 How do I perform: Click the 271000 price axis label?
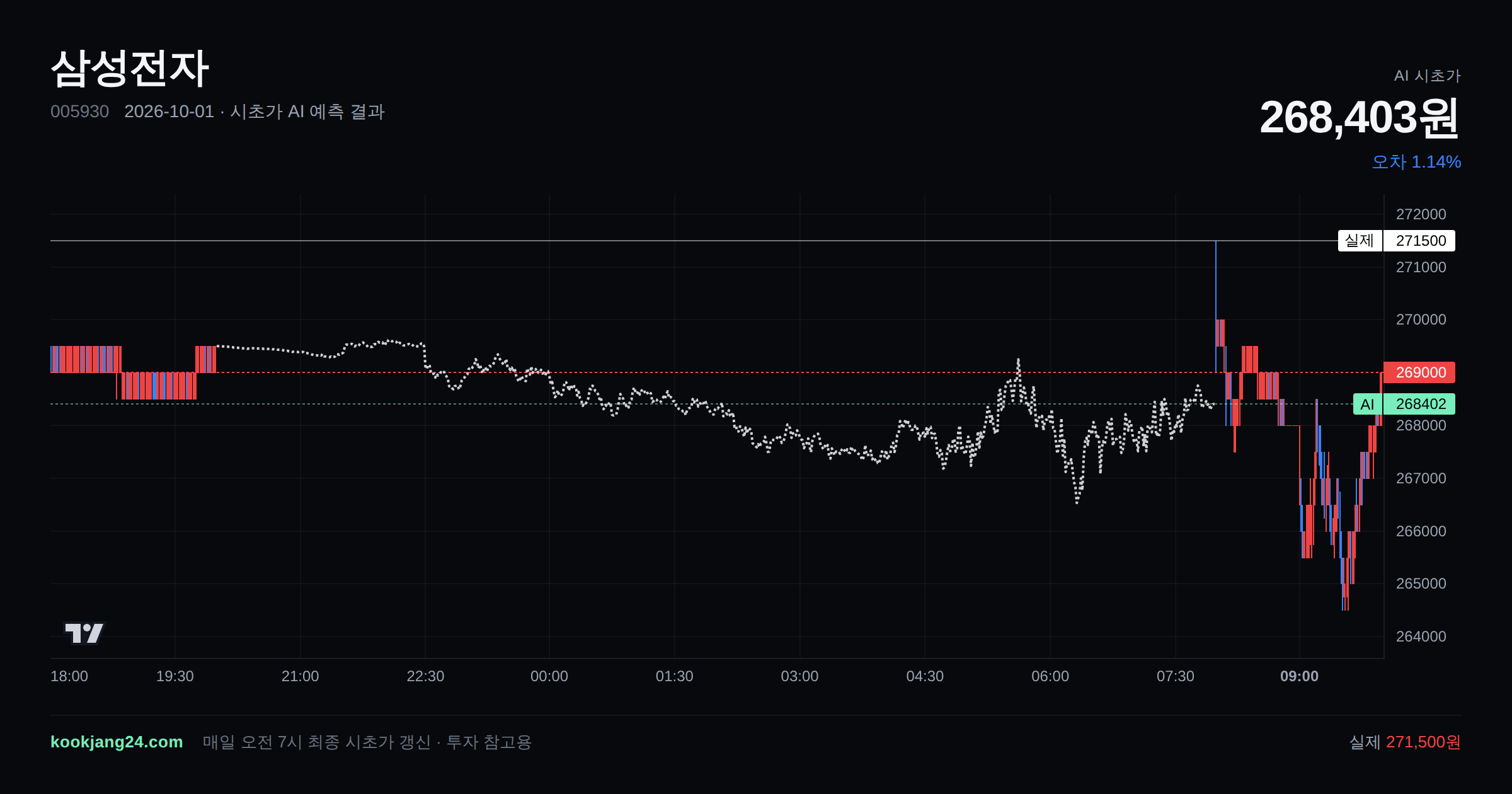1421,267
